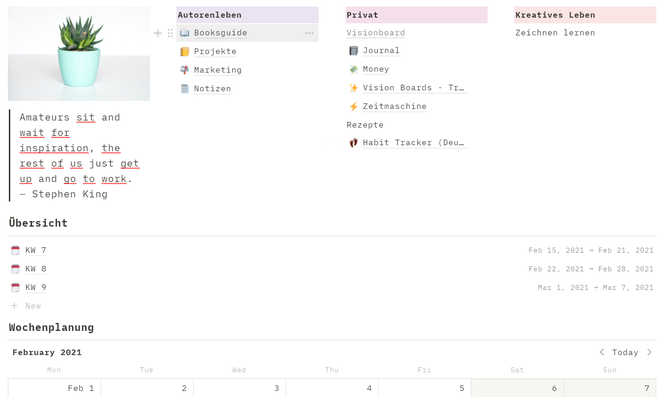This screenshot has width=666, height=397.
Task: Select the Feb 1 calendar day cell
Action: click(x=54, y=388)
